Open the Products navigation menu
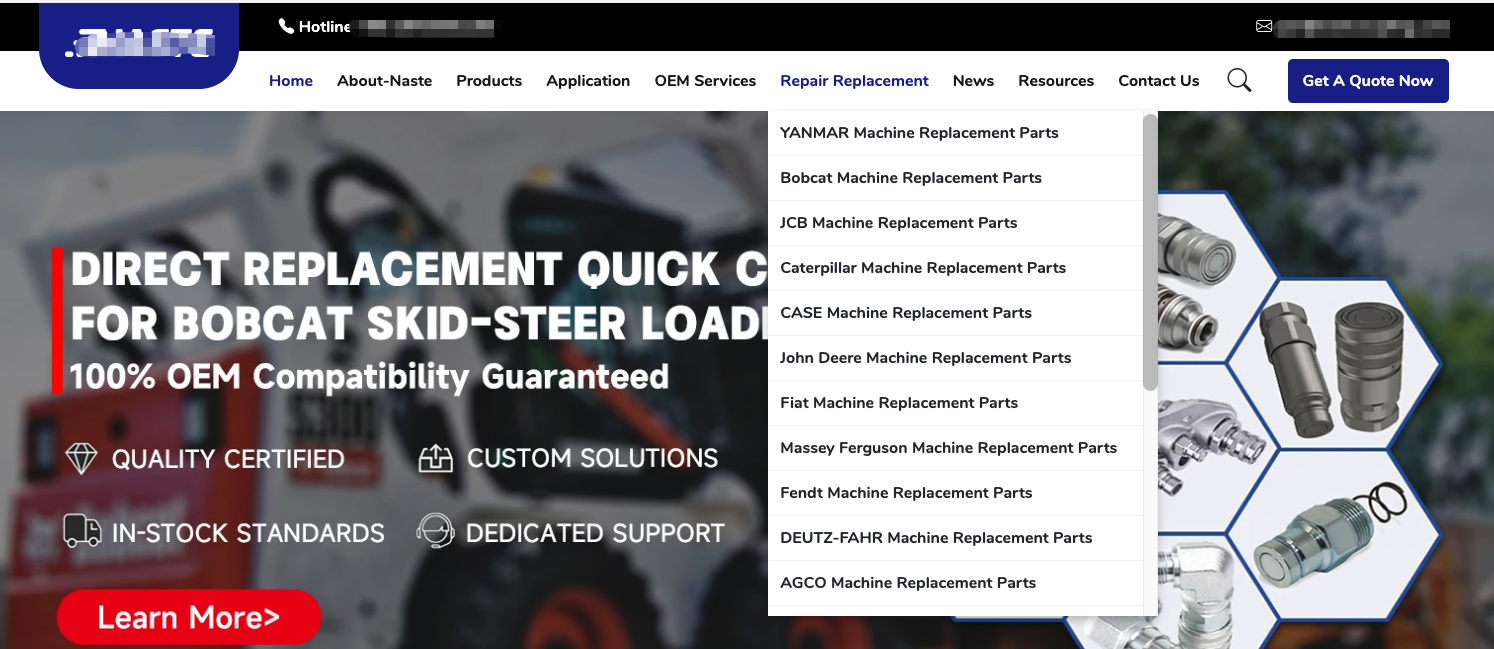The height and width of the screenshot is (649, 1494). 489,81
